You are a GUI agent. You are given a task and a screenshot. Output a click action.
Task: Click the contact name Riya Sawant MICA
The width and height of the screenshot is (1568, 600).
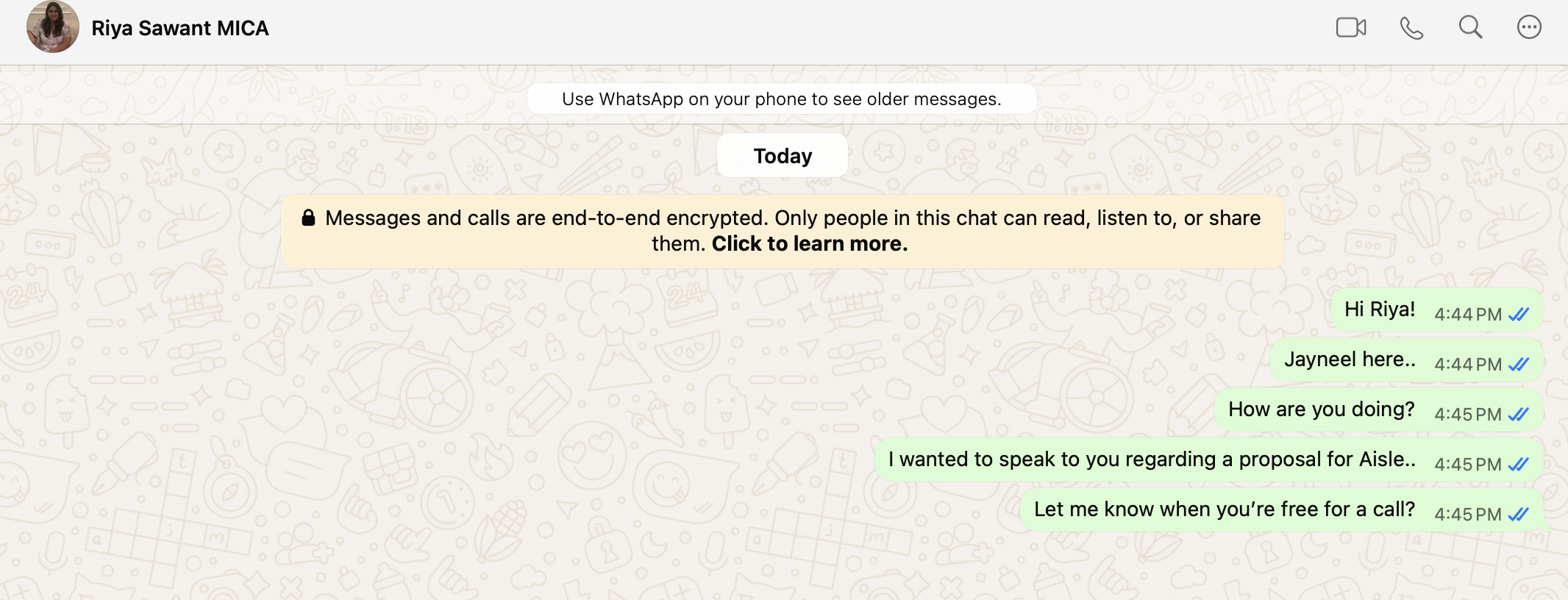[x=180, y=29]
